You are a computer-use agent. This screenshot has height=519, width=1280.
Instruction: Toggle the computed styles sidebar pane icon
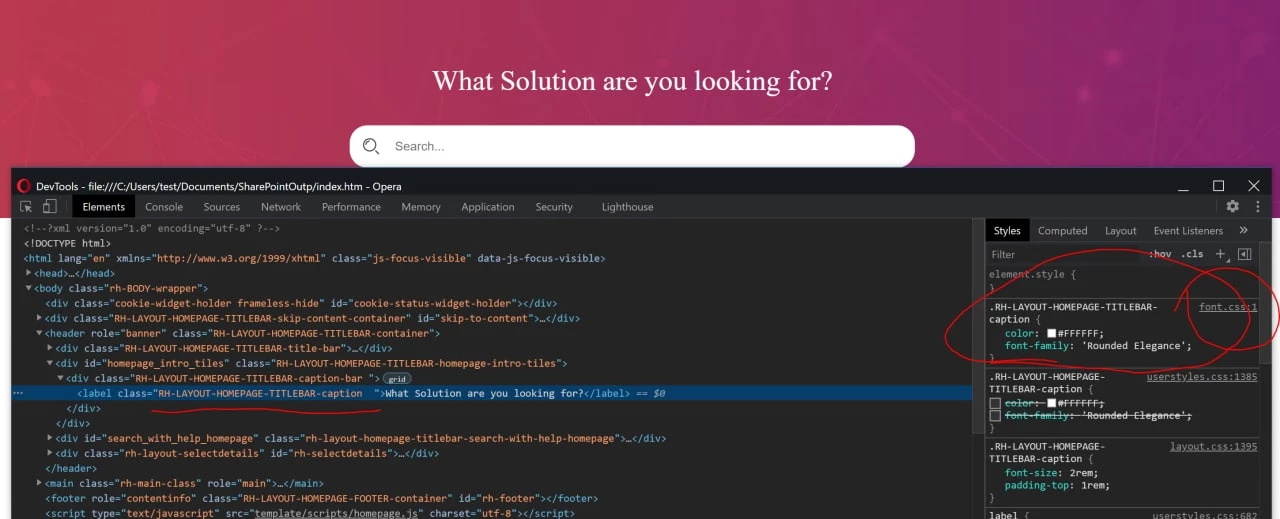point(1245,254)
